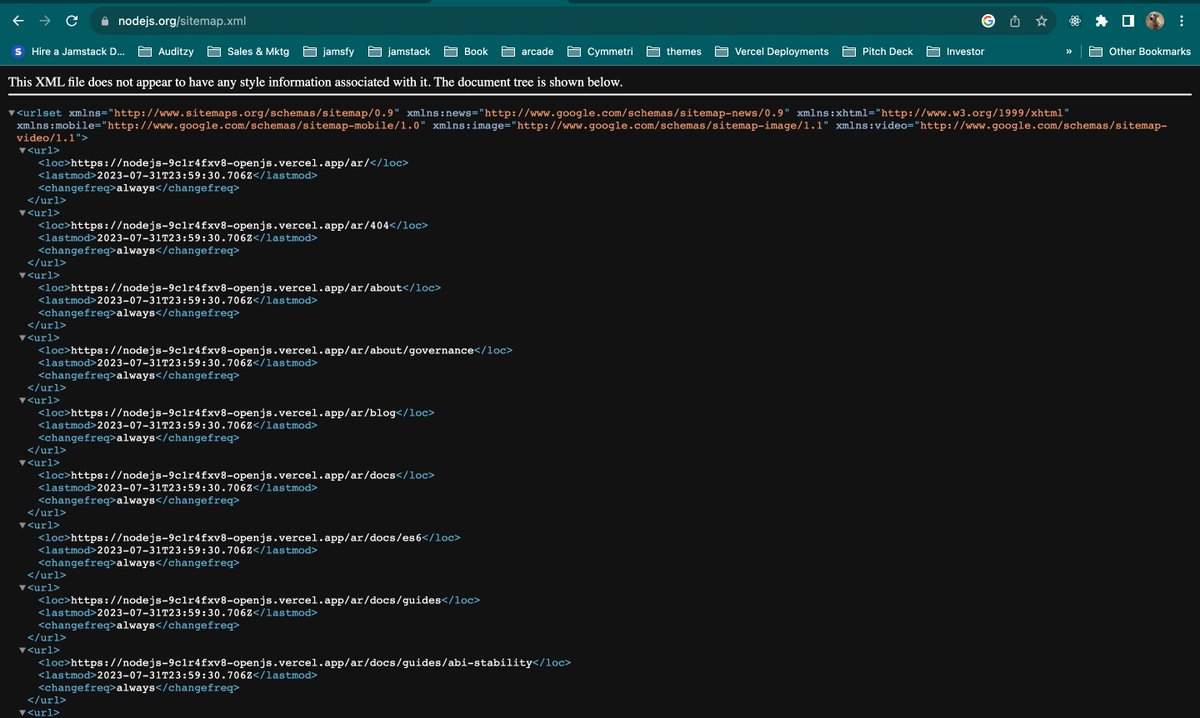1200x718 pixels.
Task: Reload the sitemap page
Action: [72, 20]
